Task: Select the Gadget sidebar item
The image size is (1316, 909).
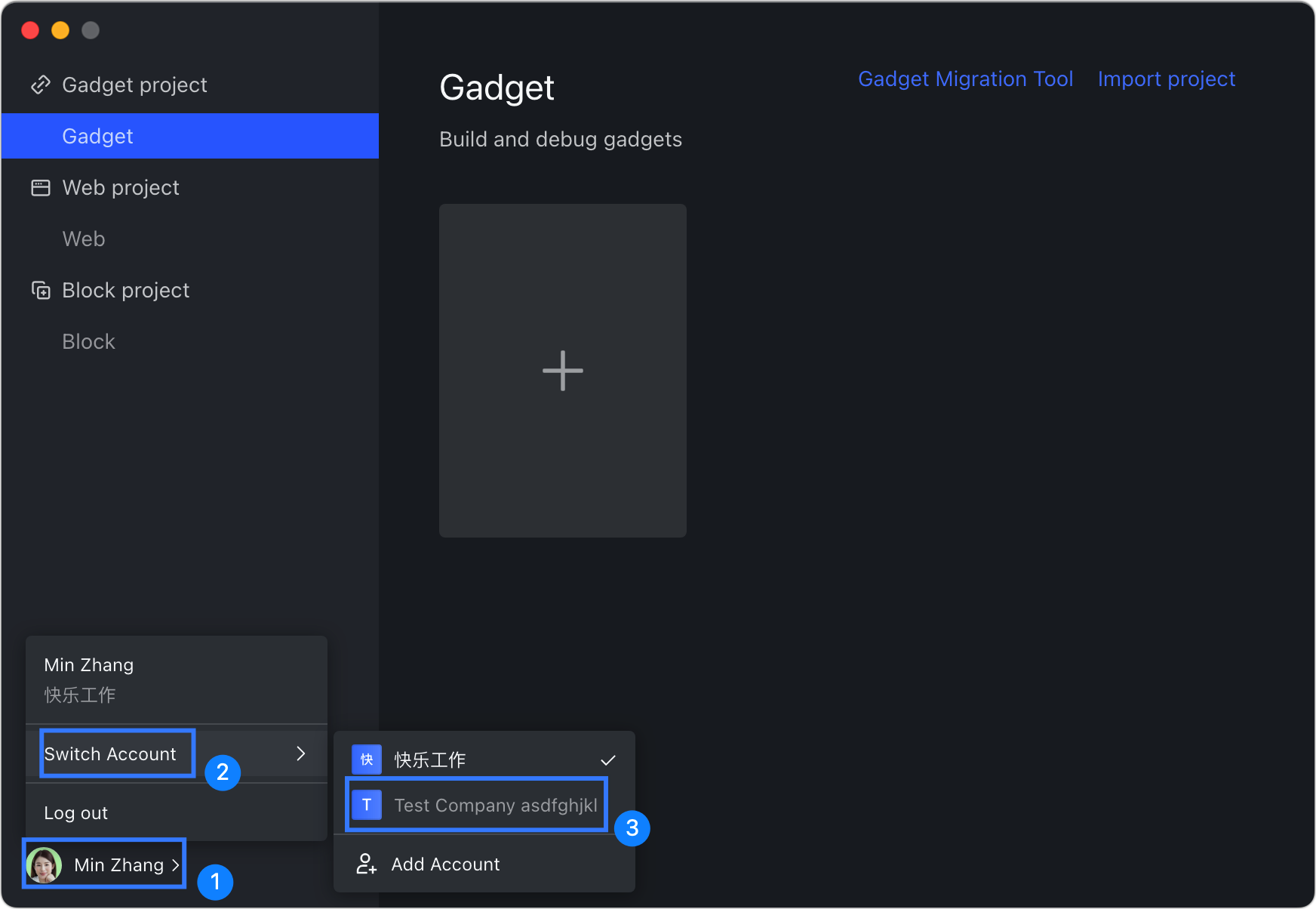Action: [97, 136]
